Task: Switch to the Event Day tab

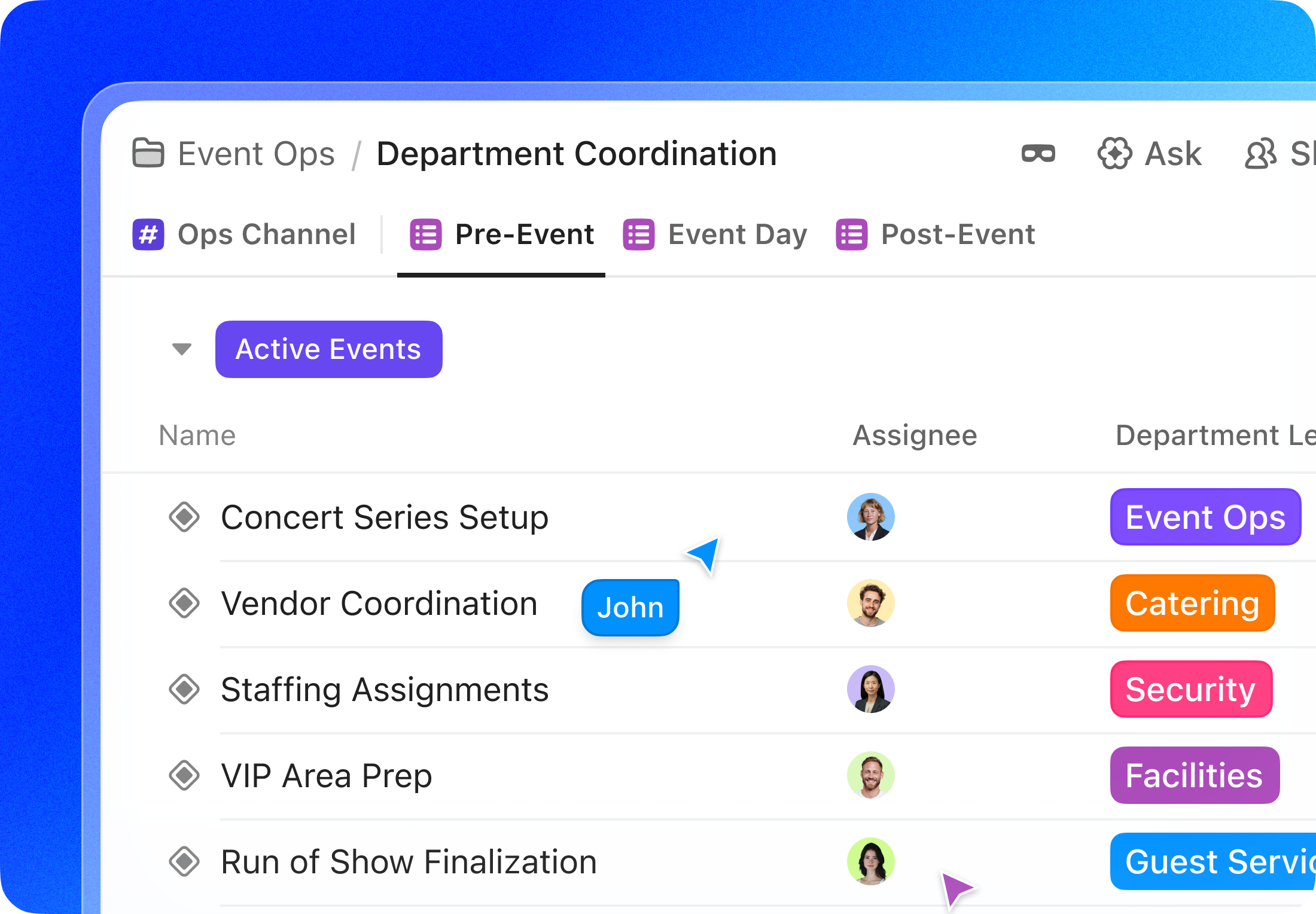Action: [738, 234]
